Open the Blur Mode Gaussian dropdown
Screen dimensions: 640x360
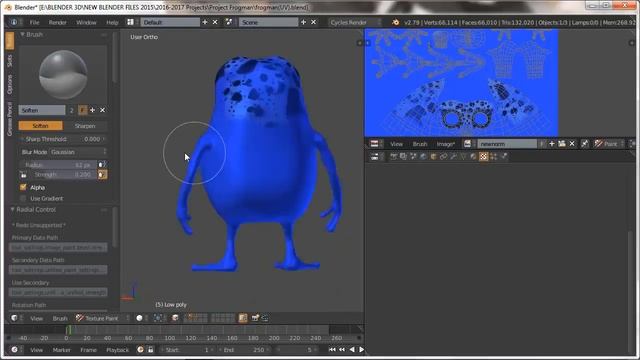63,152
